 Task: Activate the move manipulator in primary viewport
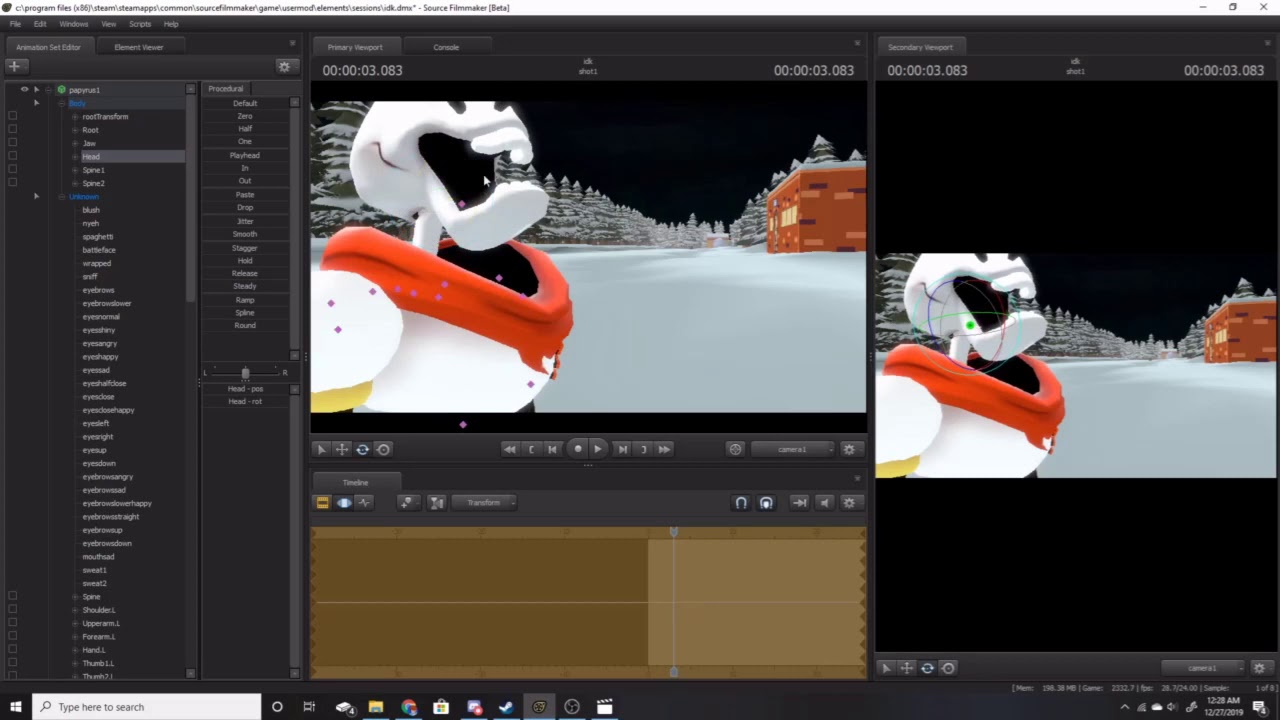tap(342, 449)
